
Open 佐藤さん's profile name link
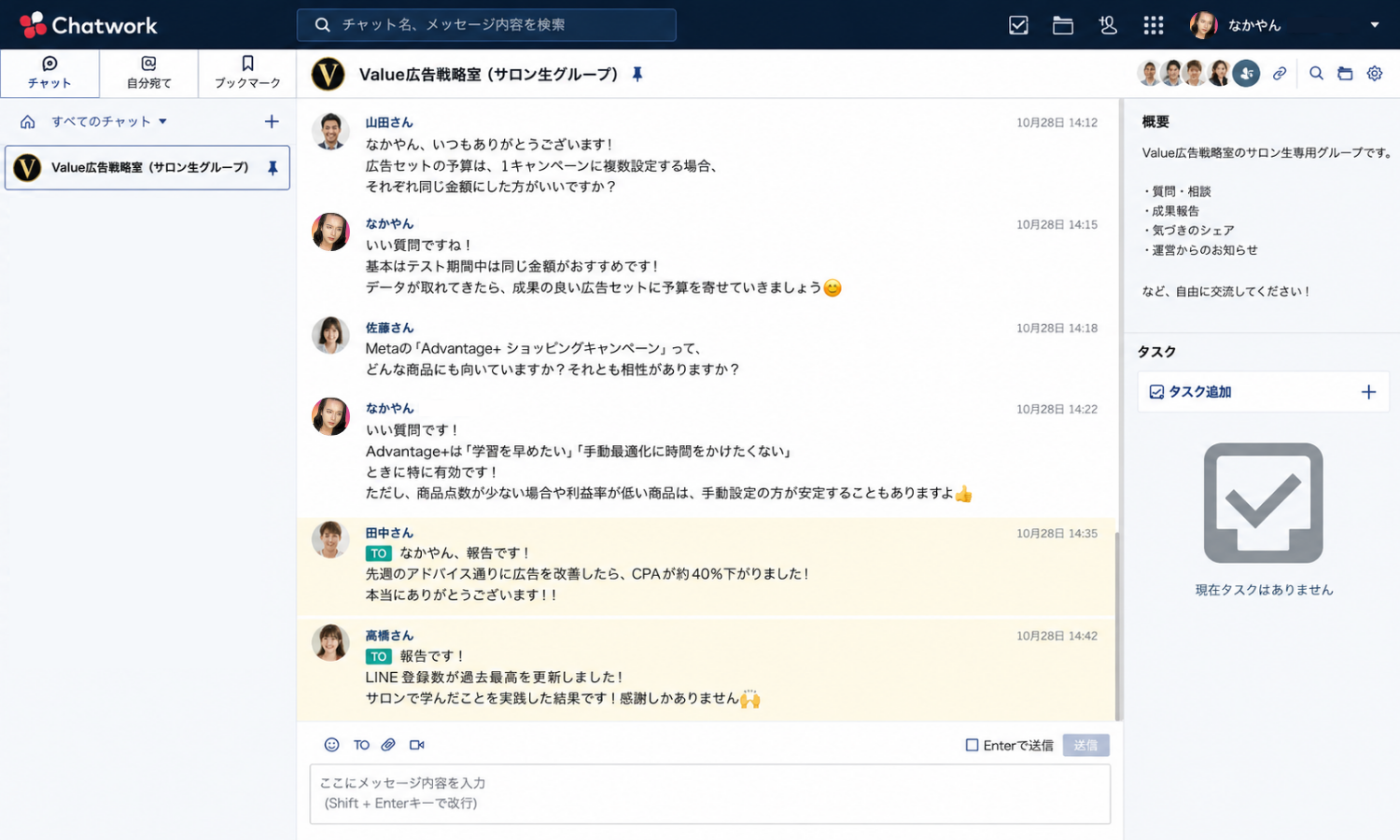pyautogui.click(x=389, y=328)
